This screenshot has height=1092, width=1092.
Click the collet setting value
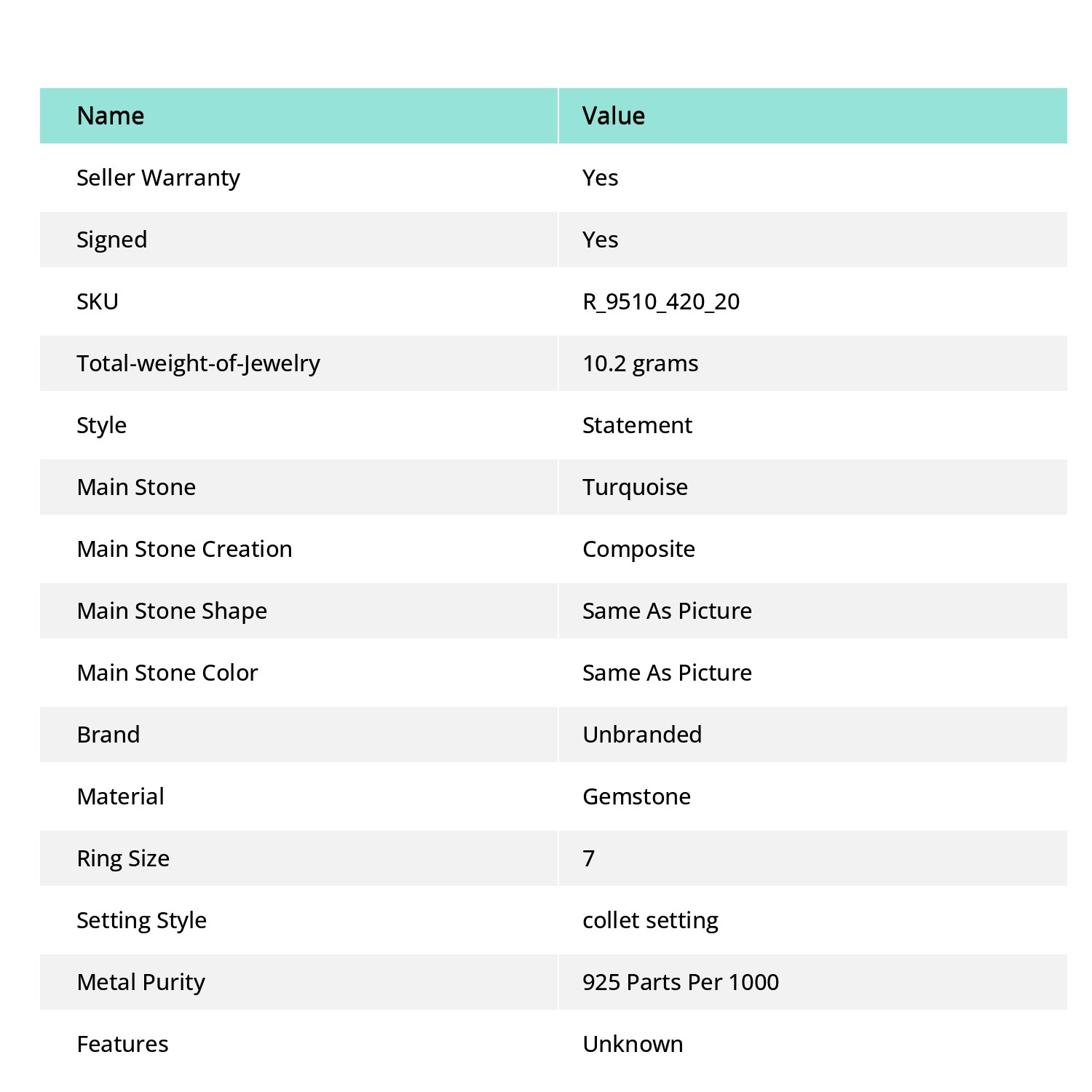[x=650, y=920]
